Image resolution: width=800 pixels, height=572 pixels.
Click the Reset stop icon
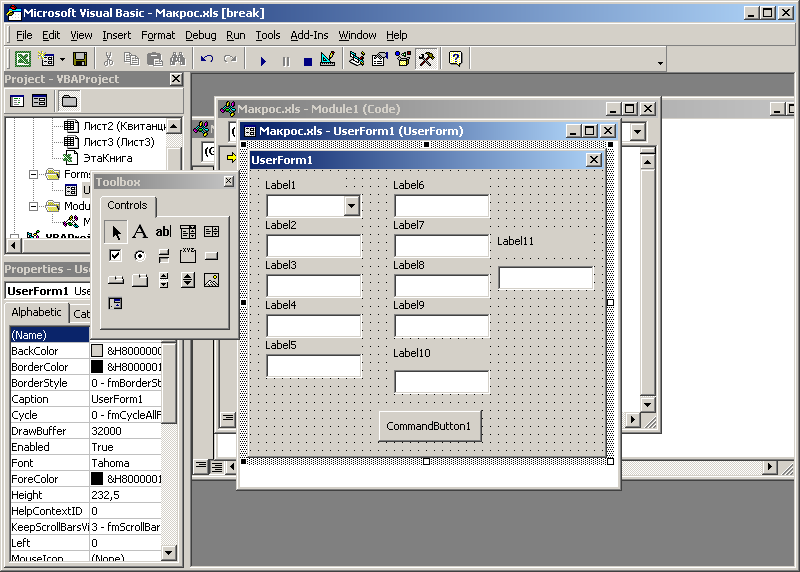point(308,61)
